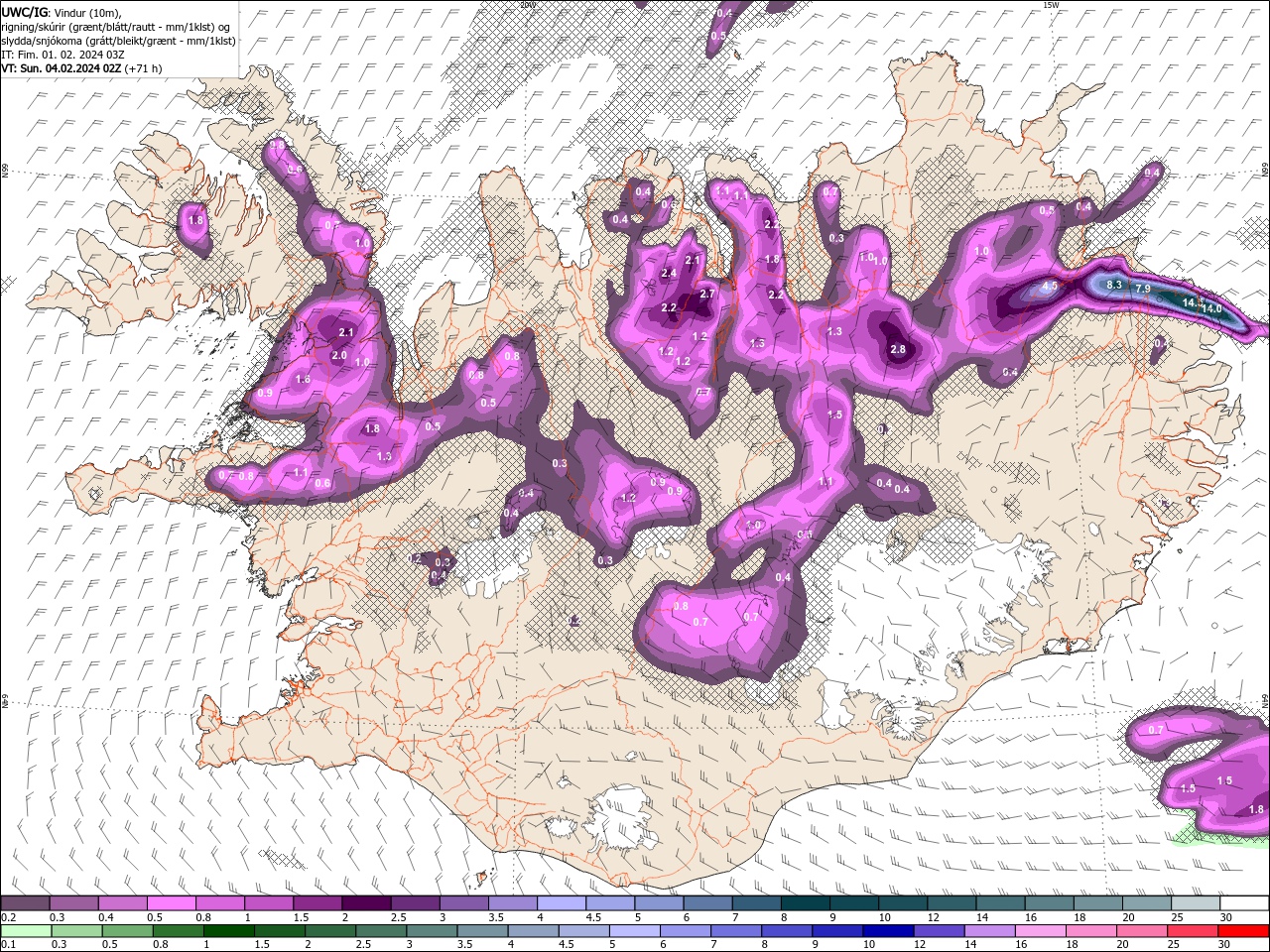Screen dimensions: 1270x952
Task: Click the '15W' longitude label
Action: (x=1052, y=5)
